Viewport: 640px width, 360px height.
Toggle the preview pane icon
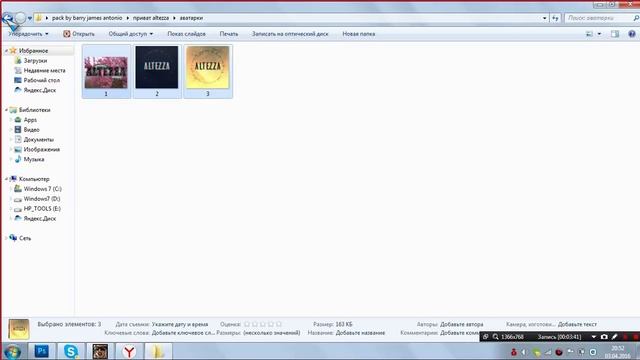615,34
